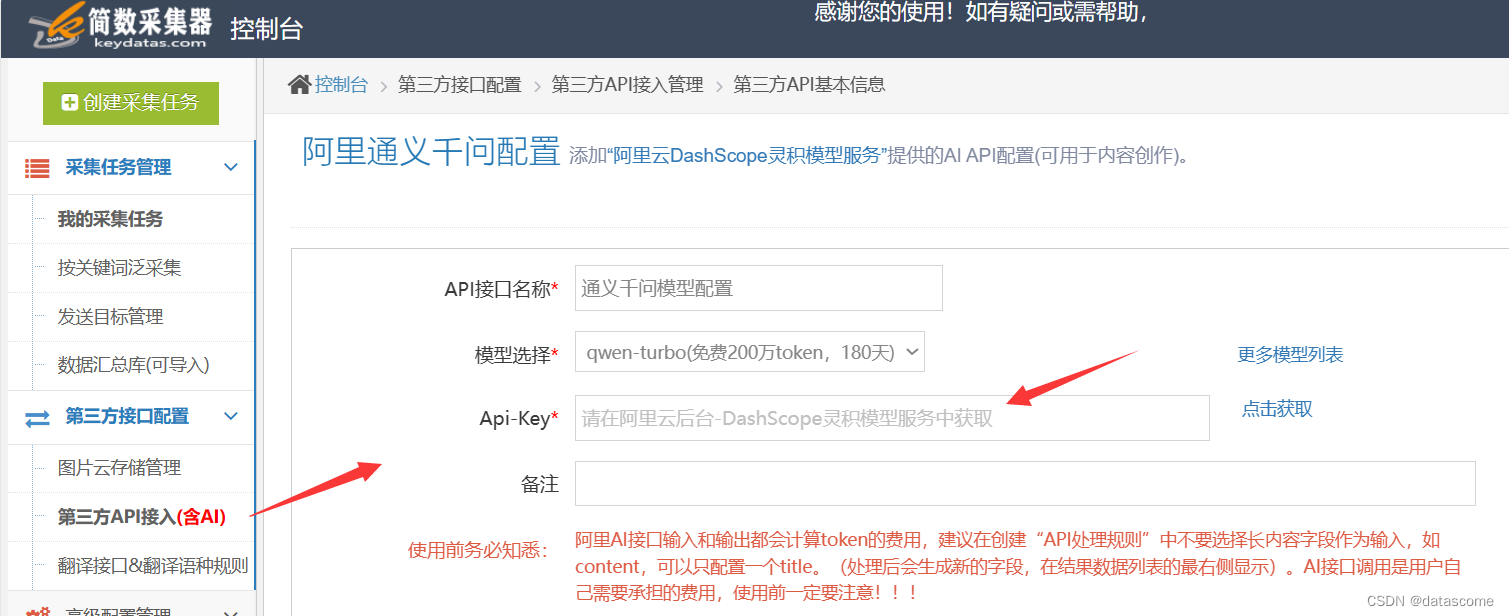1509x616 pixels.
Task: Open 翻译接口&翻译语种规则 in sidebar
Action: pyautogui.click(x=152, y=566)
